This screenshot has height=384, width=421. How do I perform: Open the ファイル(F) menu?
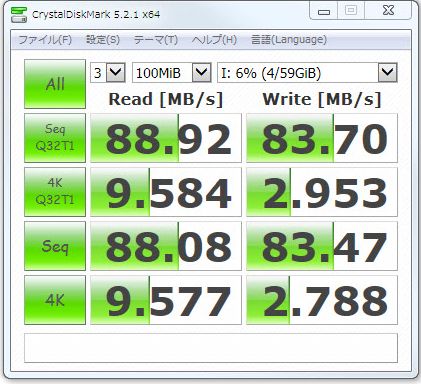tap(45, 40)
